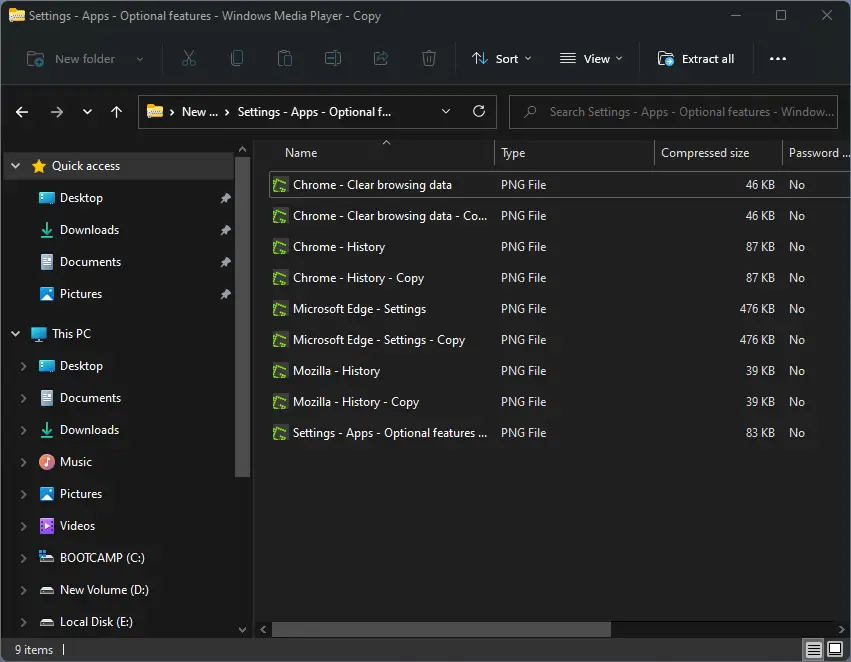This screenshot has width=851, height=662.
Task: Select Pictures under Quick access
Action: [x=81, y=294]
